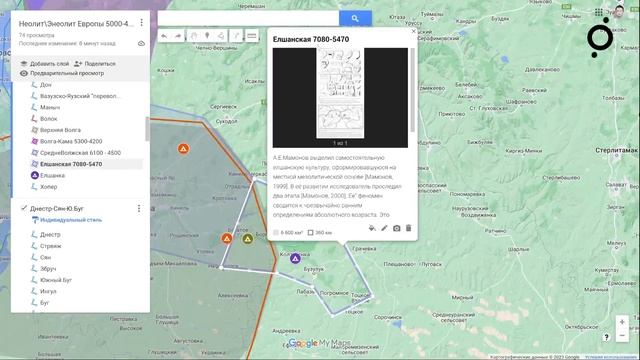Click the search magnifier button
The height and width of the screenshot is (360, 640).
[355, 18]
